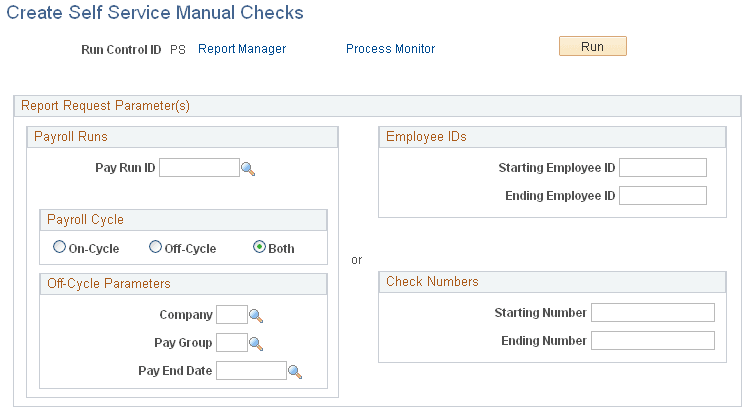Focus the Starting Employee ID field
The height and width of the screenshot is (411, 745).
point(663,168)
